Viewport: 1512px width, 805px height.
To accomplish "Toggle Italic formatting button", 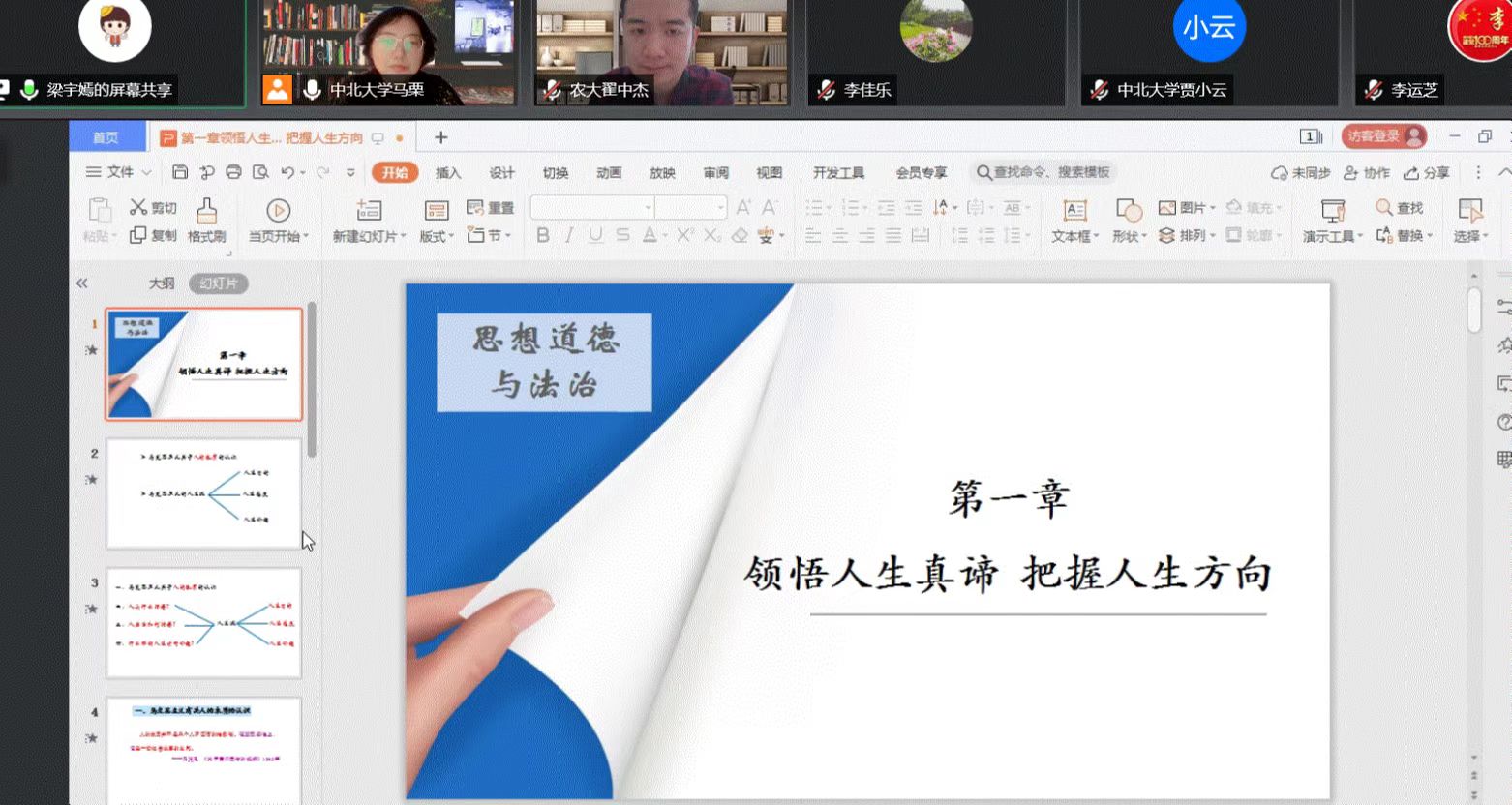I will [x=569, y=235].
